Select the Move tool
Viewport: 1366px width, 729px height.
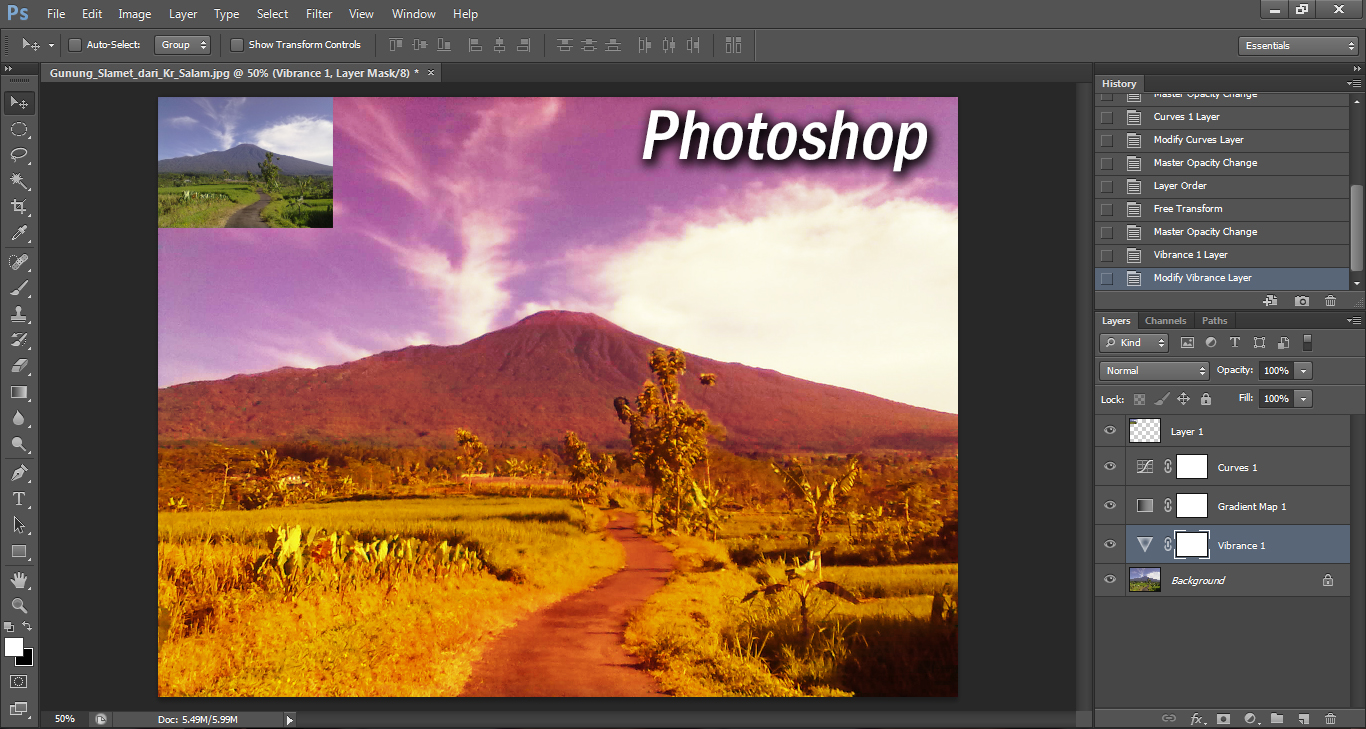(x=20, y=102)
